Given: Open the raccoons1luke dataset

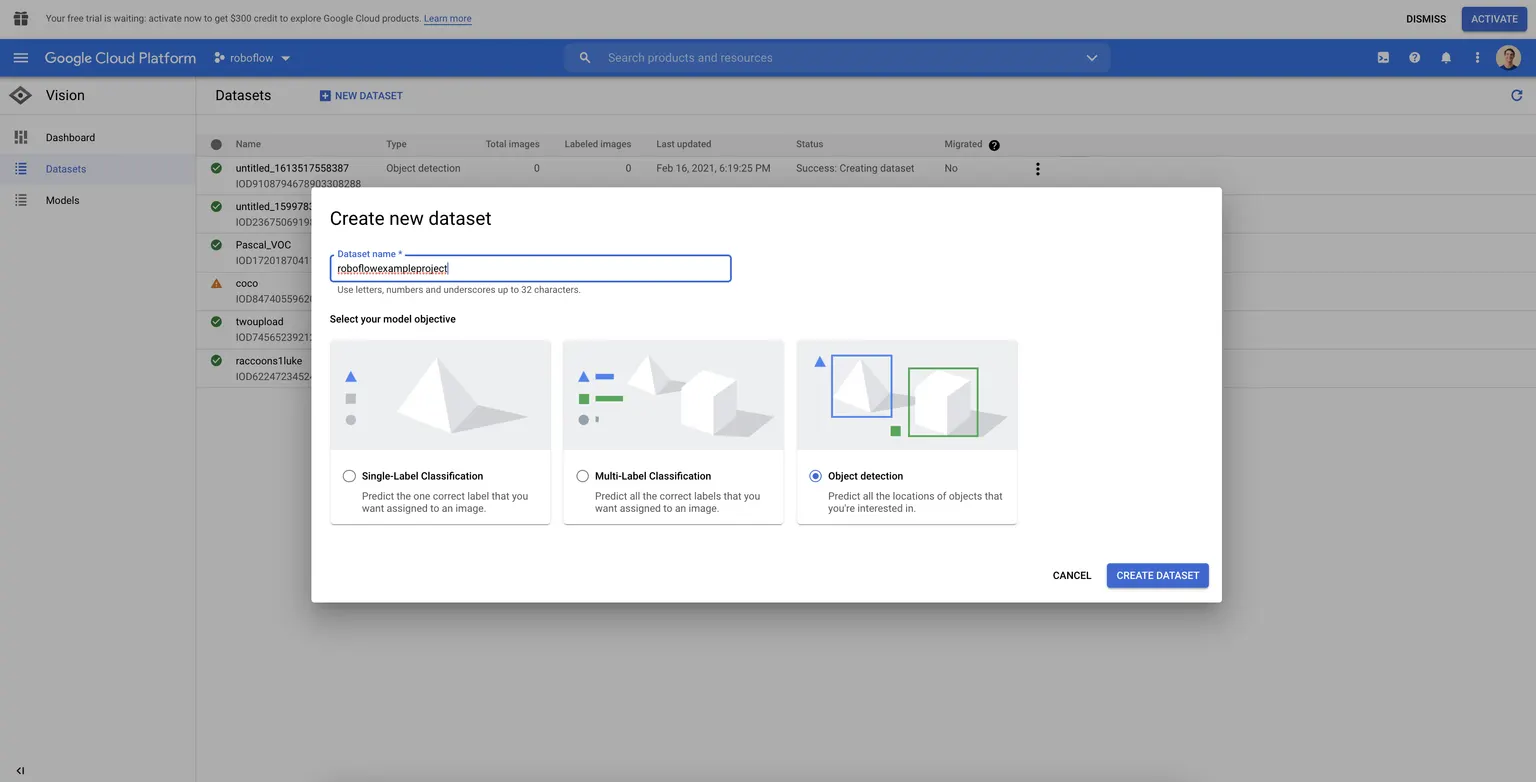Looking at the screenshot, I should point(268,361).
